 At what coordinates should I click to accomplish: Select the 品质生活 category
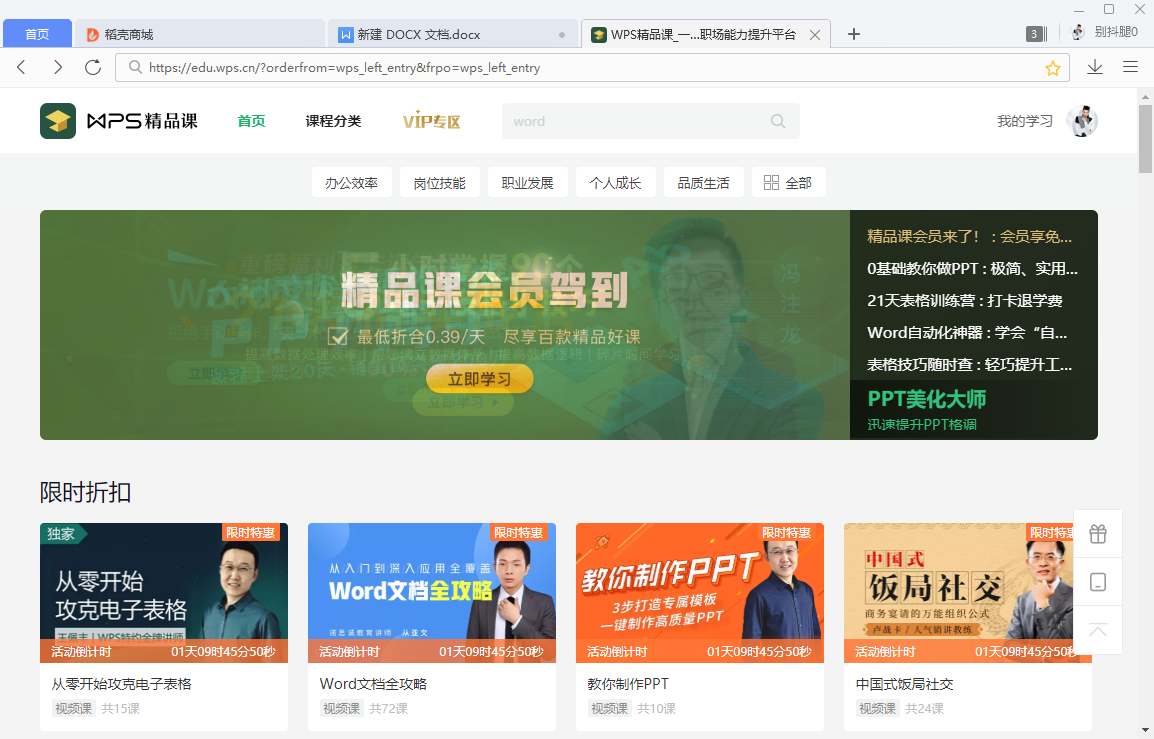click(x=704, y=183)
